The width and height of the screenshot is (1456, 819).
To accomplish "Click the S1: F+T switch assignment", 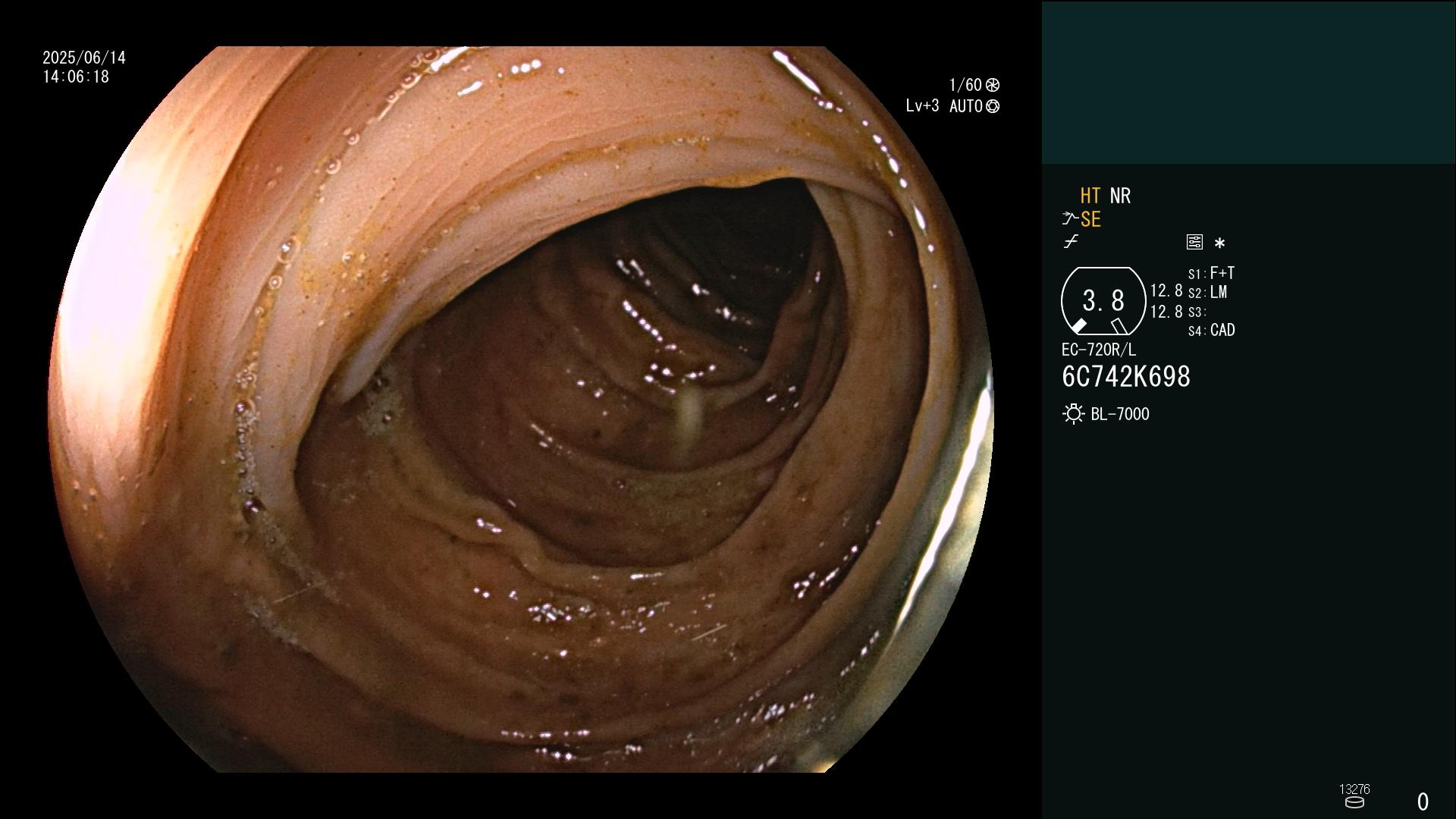I will [x=1212, y=273].
